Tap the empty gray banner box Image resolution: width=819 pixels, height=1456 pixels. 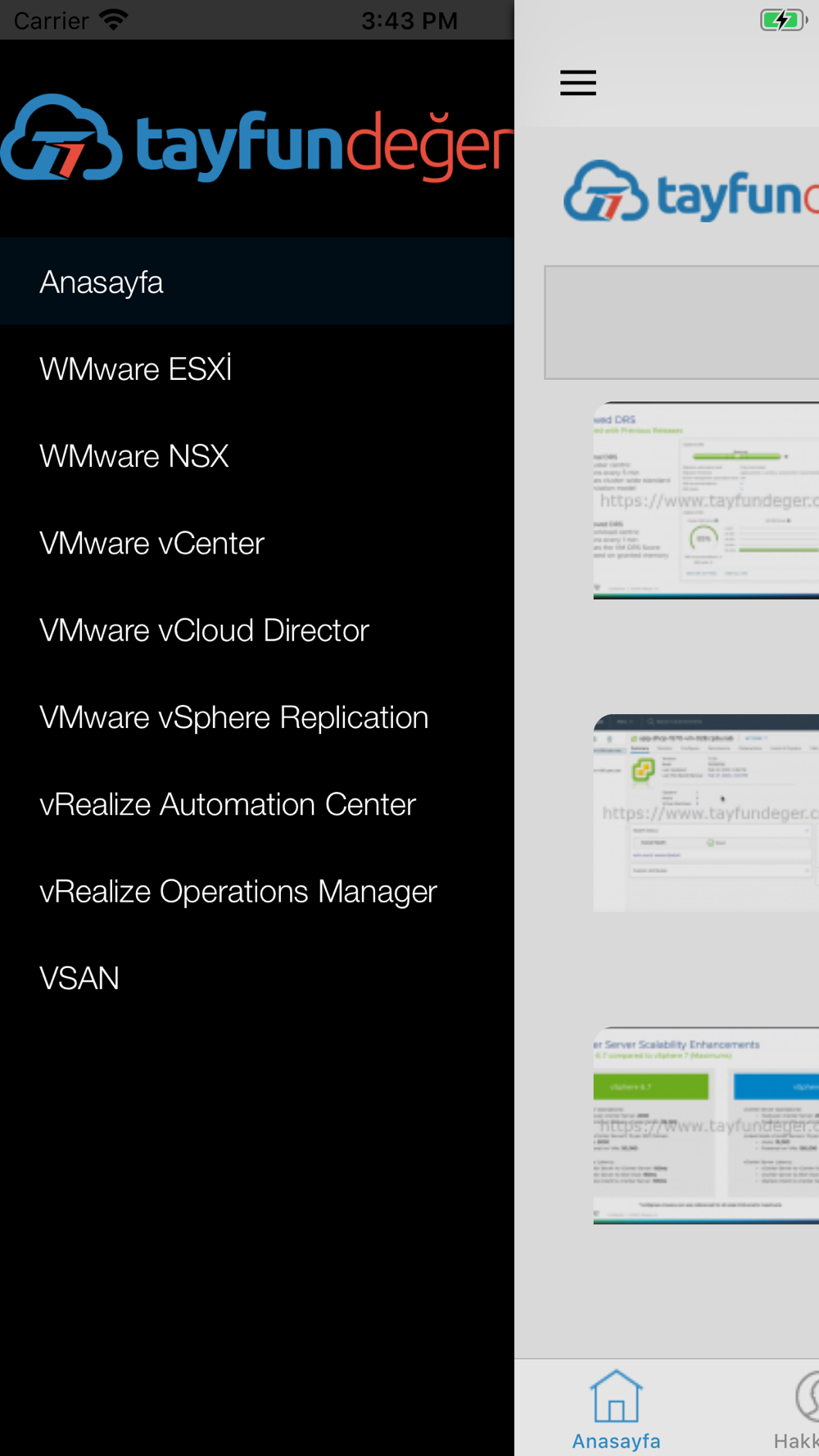point(681,322)
